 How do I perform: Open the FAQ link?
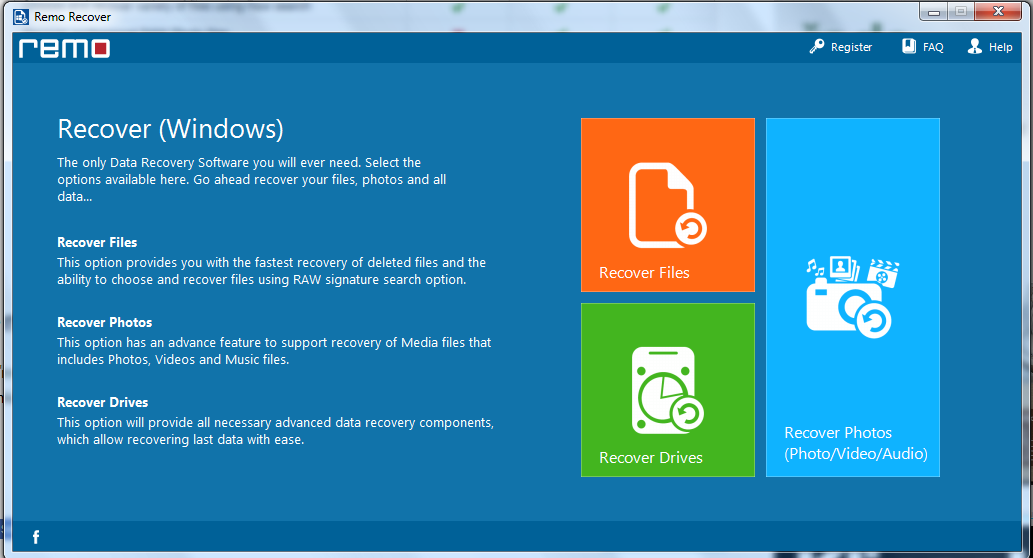point(933,47)
